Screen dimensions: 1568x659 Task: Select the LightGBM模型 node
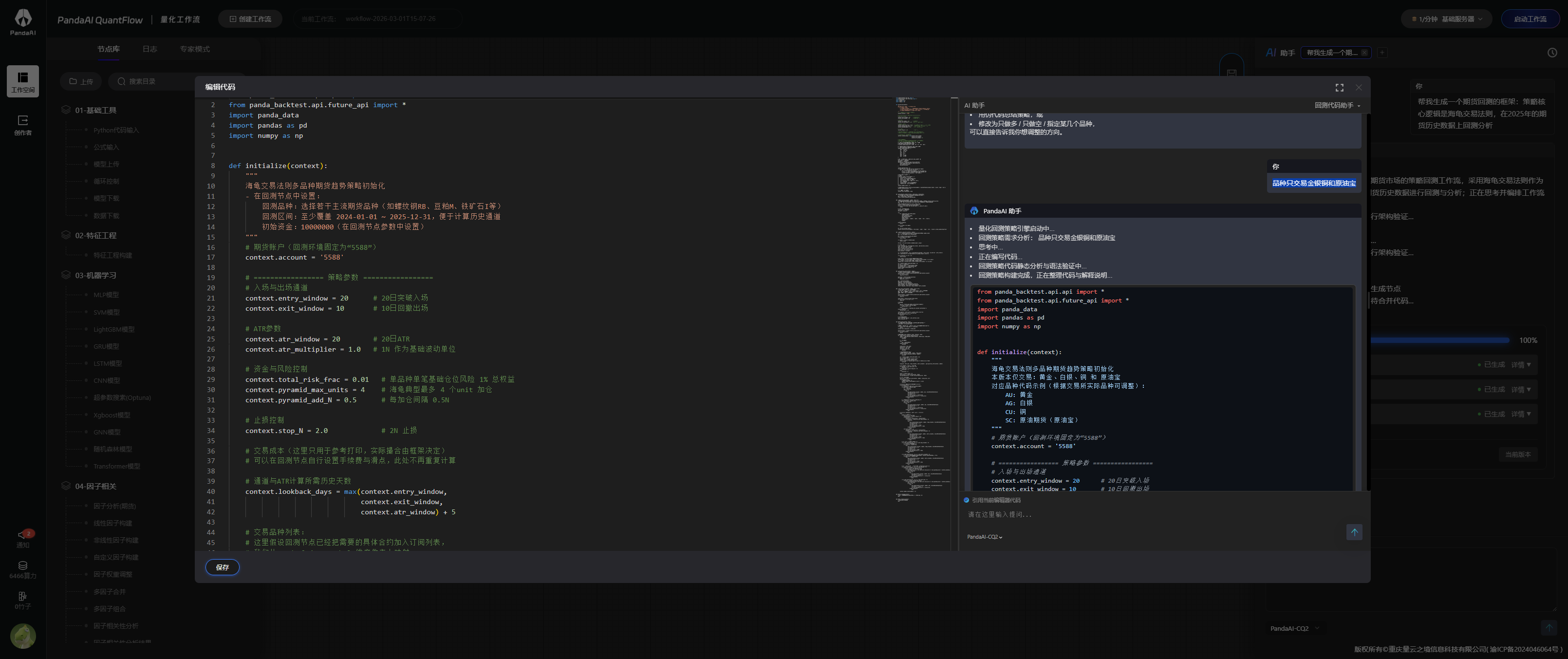114,329
